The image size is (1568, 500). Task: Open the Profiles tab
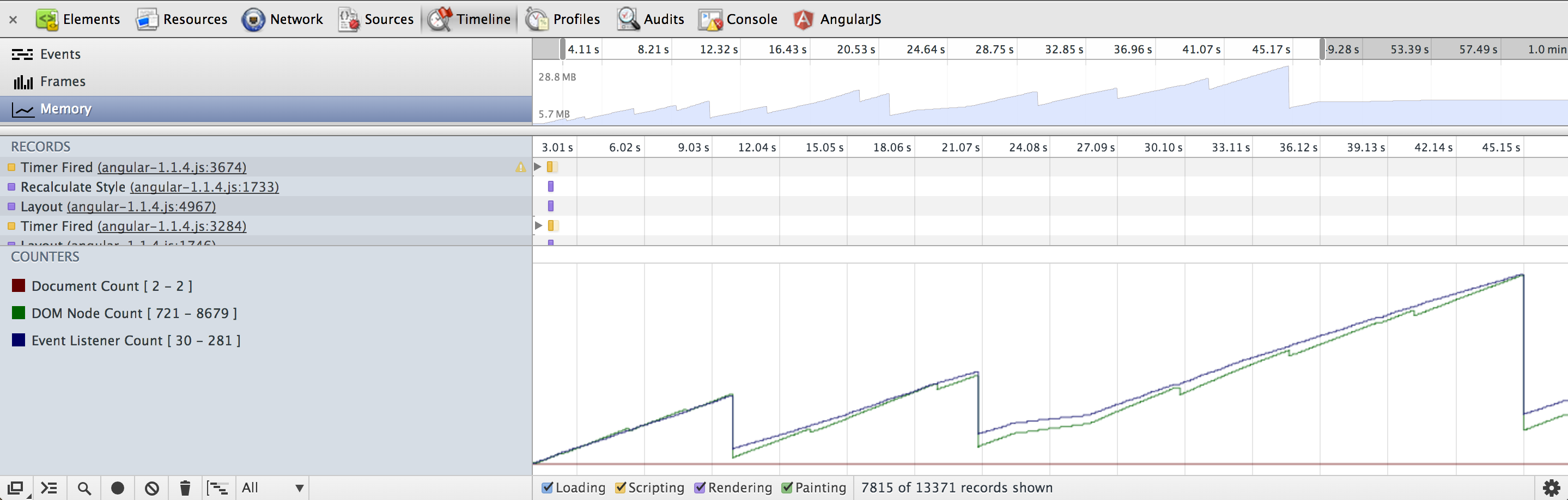click(562, 20)
